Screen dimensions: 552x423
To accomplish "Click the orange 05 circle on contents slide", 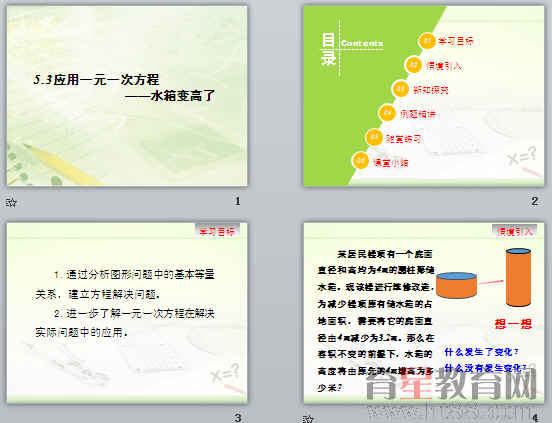I will (374, 138).
